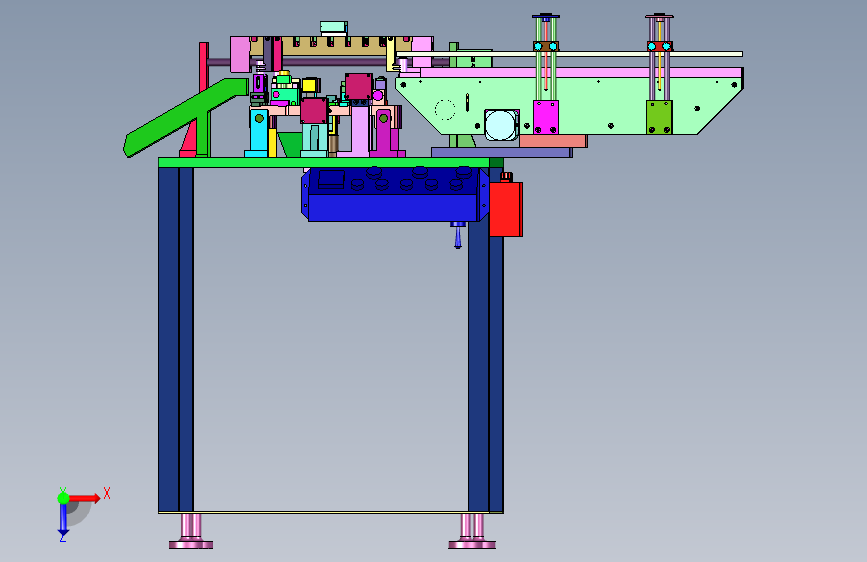Select the left dark blue table leg
This screenshot has width=867, height=562.
click(x=176, y=340)
